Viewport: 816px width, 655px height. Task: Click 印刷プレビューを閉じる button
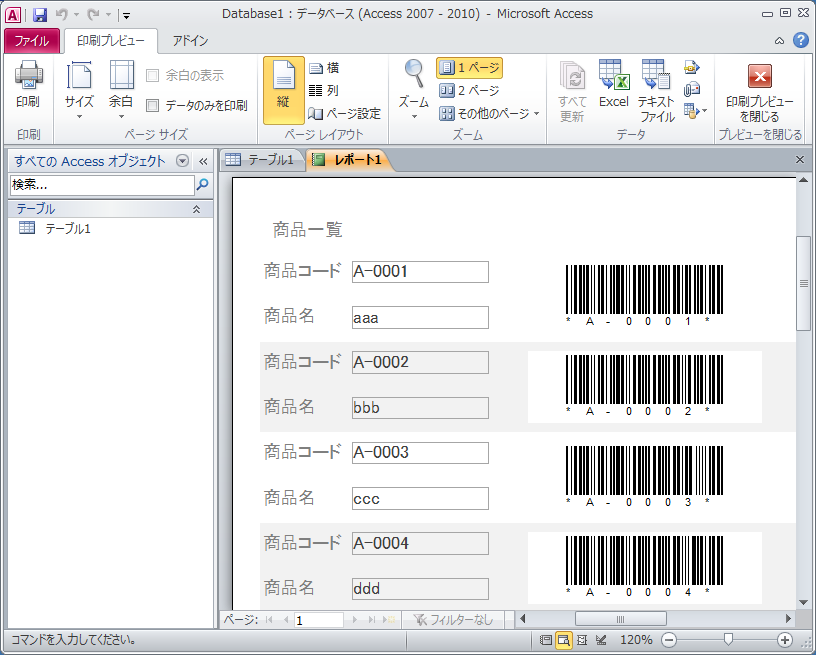click(760, 93)
